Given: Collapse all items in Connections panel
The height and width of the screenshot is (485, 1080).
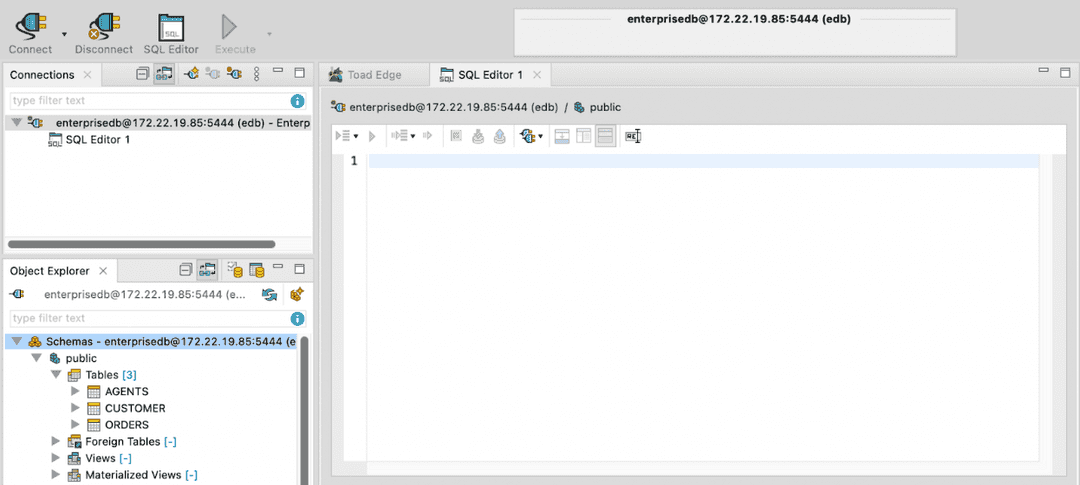Looking at the screenshot, I should [142, 74].
